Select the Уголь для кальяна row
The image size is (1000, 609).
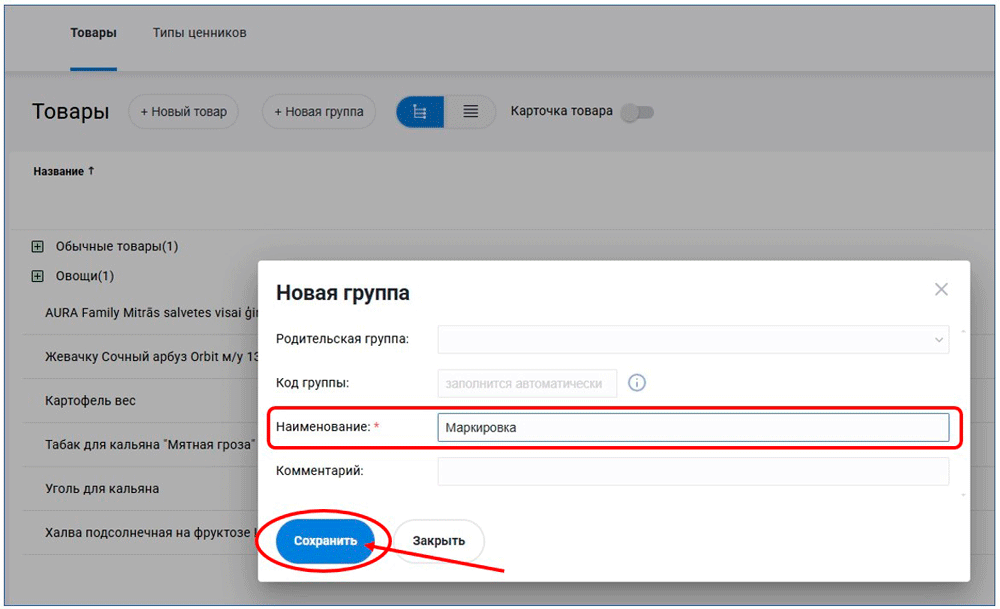pos(102,489)
